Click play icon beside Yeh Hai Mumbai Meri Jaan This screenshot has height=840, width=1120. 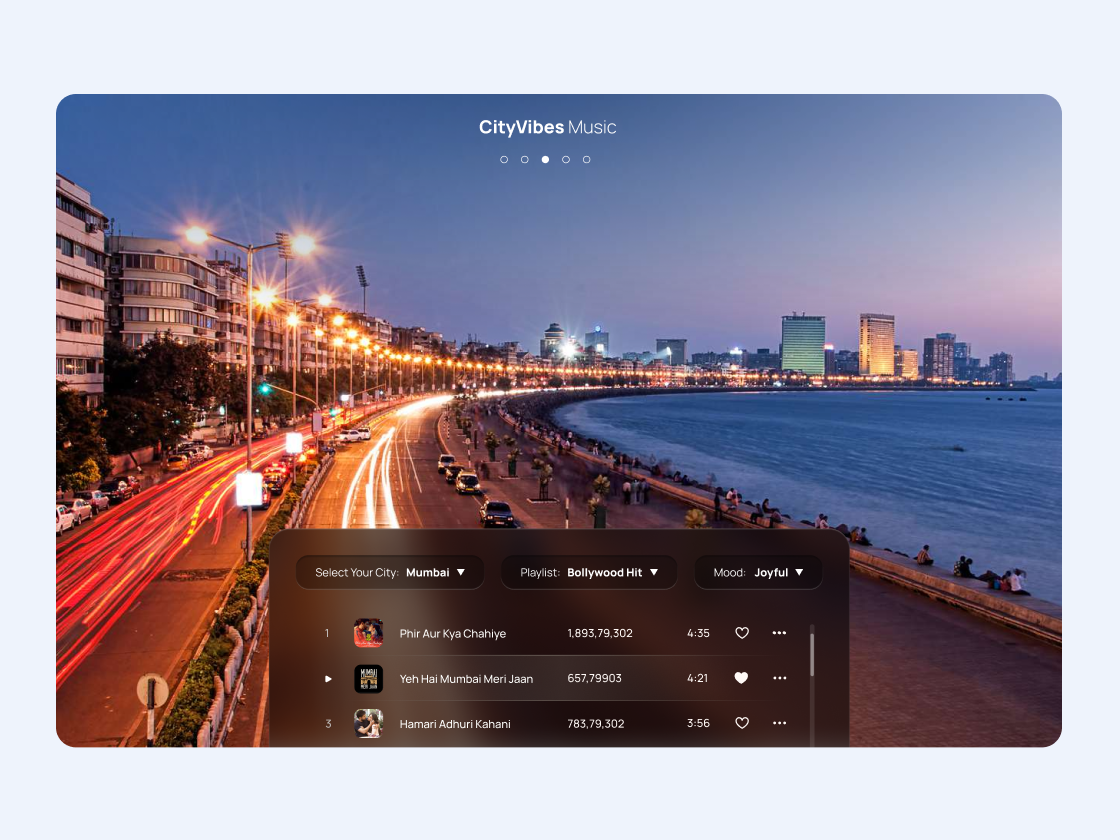[328, 679]
